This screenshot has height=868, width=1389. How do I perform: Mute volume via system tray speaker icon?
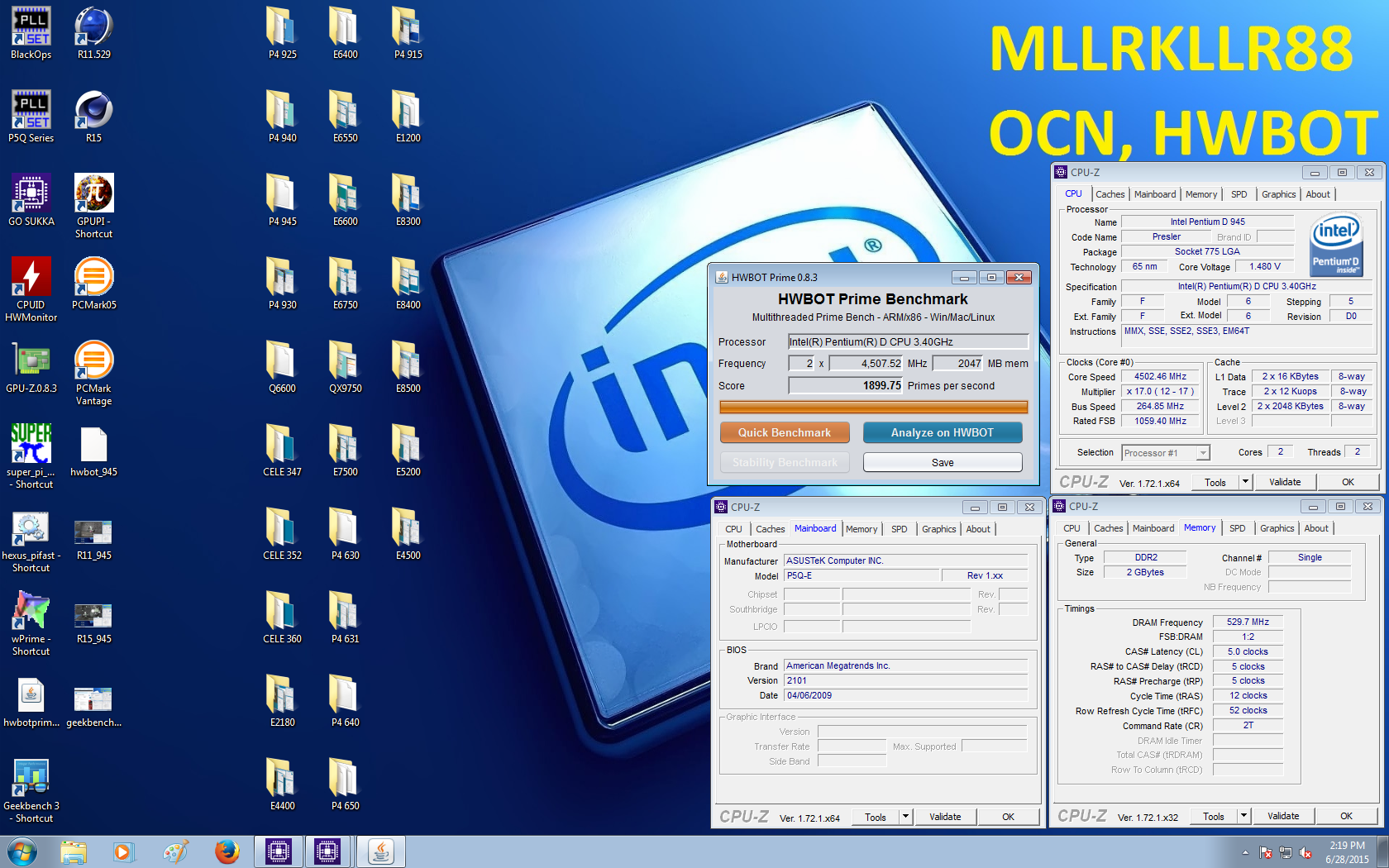point(1305,852)
